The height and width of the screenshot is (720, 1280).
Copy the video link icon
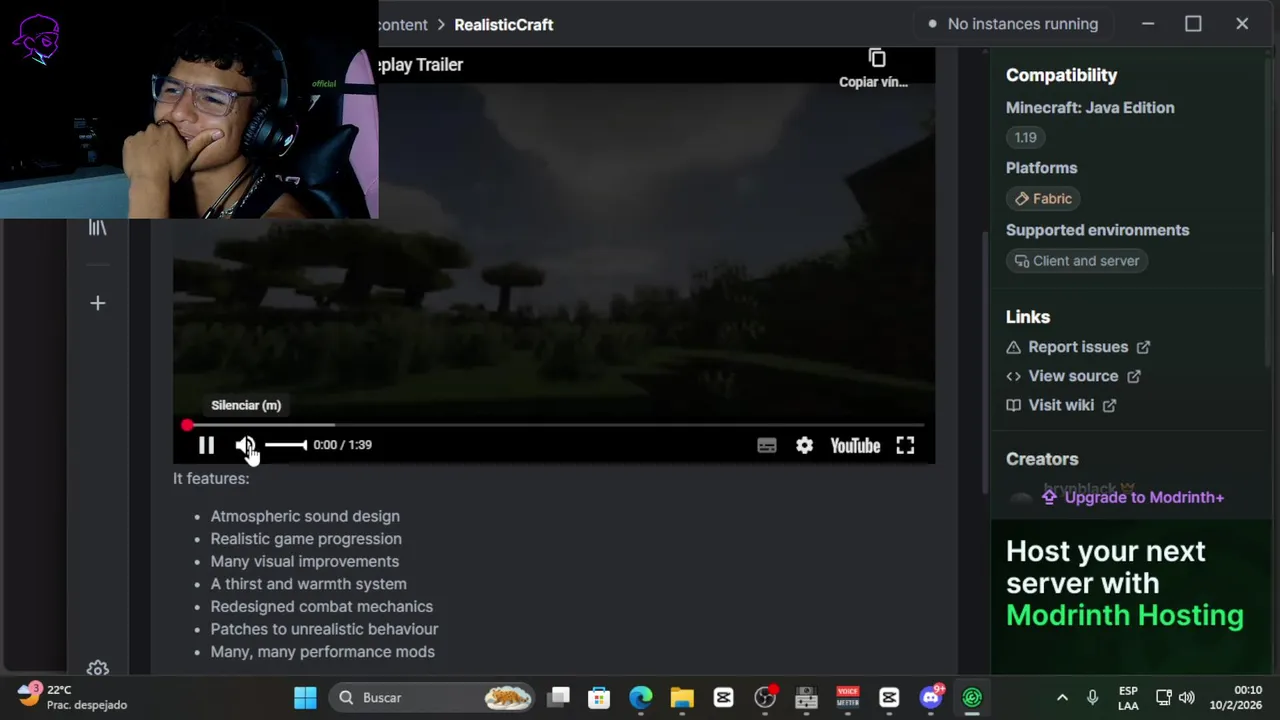click(x=877, y=59)
